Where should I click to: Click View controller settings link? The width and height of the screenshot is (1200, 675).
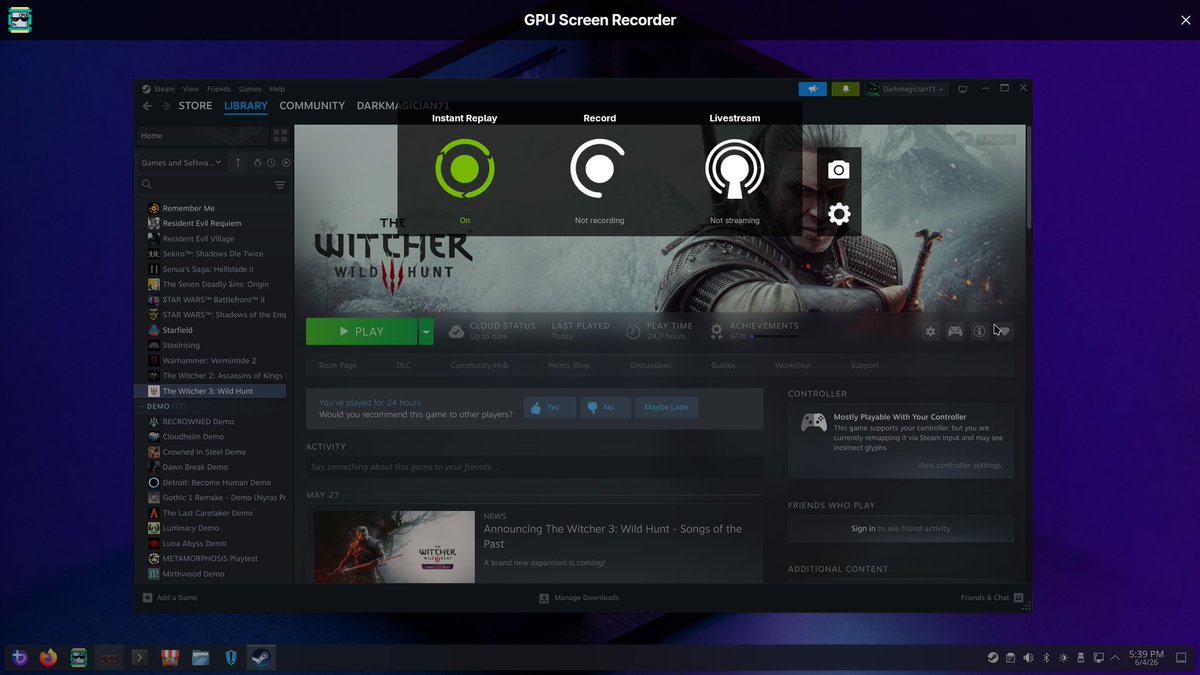click(x=959, y=465)
